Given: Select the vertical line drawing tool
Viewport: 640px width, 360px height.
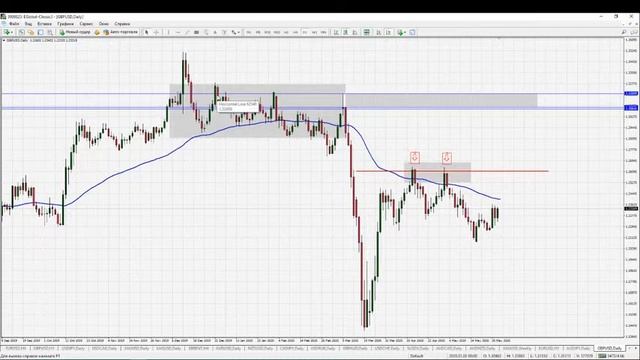Looking at the screenshot, I should pos(168,32).
